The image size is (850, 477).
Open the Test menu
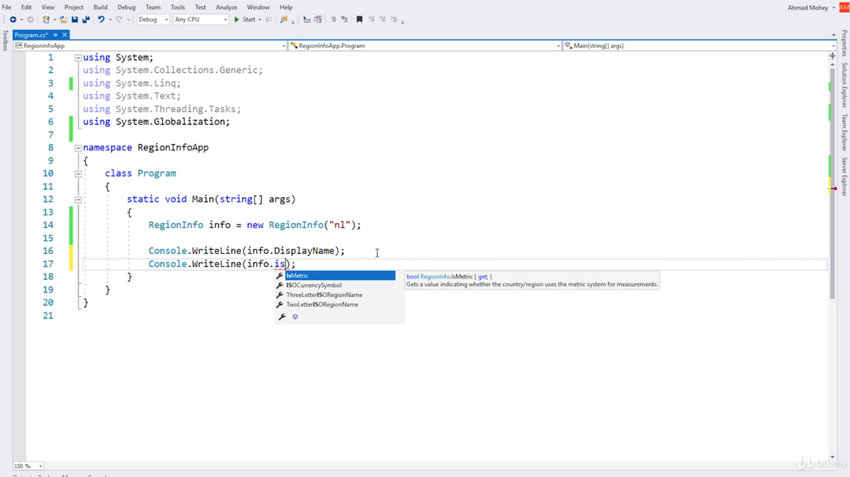click(200, 7)
